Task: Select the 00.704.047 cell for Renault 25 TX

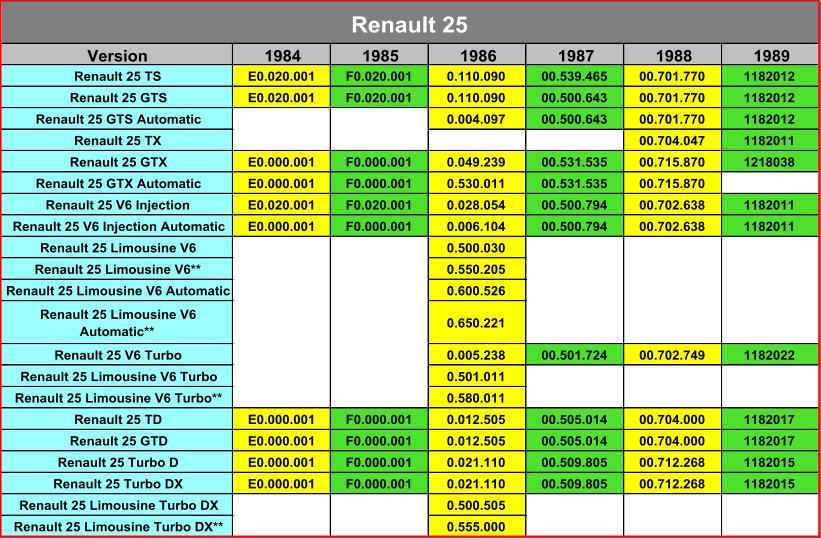Action: pyautogui.click(x=672, y=140)
